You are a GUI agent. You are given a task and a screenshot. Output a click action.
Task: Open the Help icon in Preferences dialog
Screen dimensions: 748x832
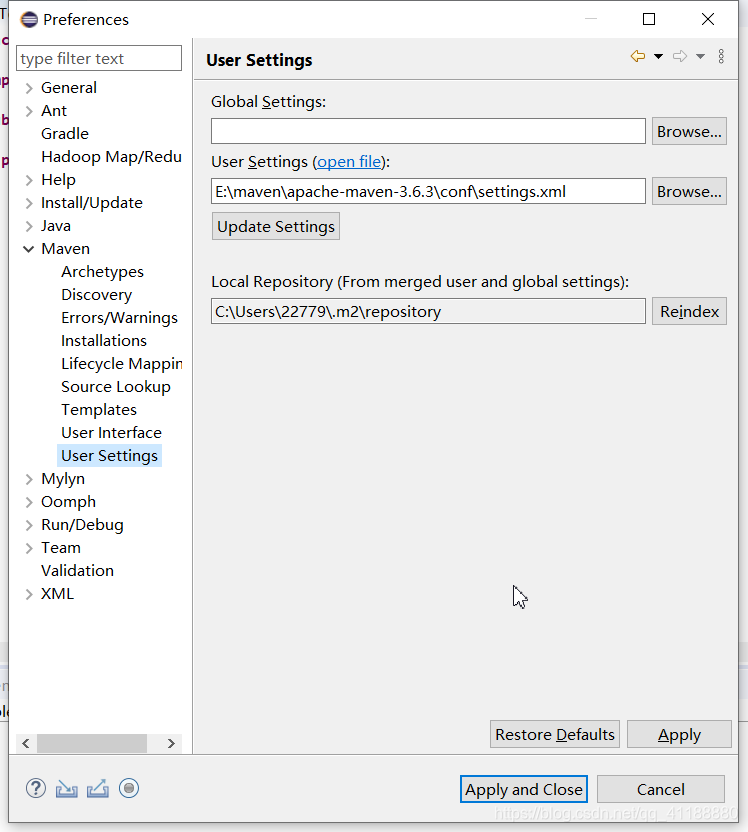click(x=35, y=788)
